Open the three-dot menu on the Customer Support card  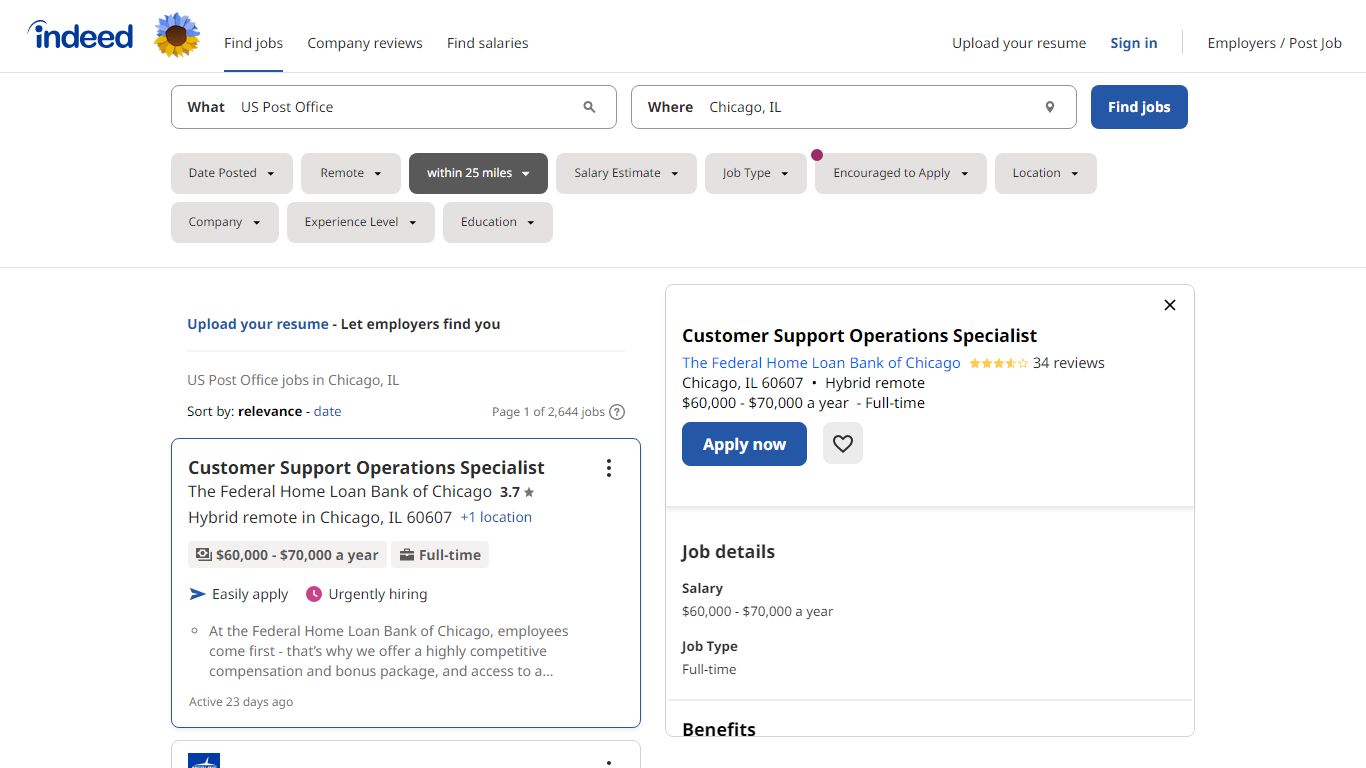608,468
